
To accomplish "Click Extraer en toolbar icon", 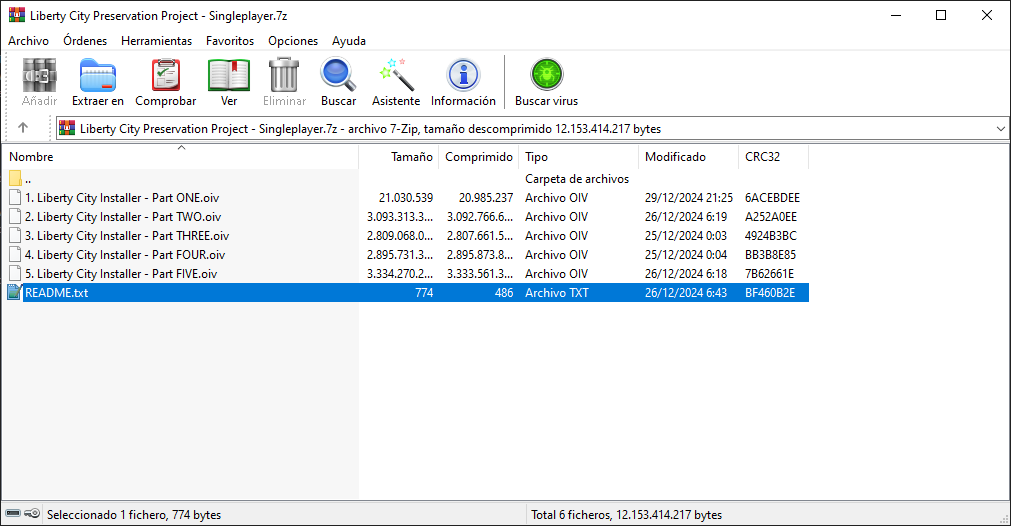I will click(x=97, y=75).
